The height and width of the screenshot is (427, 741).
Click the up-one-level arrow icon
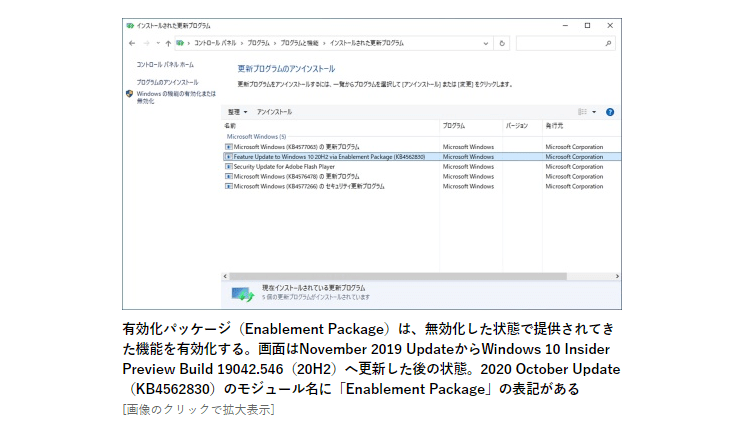167,43
